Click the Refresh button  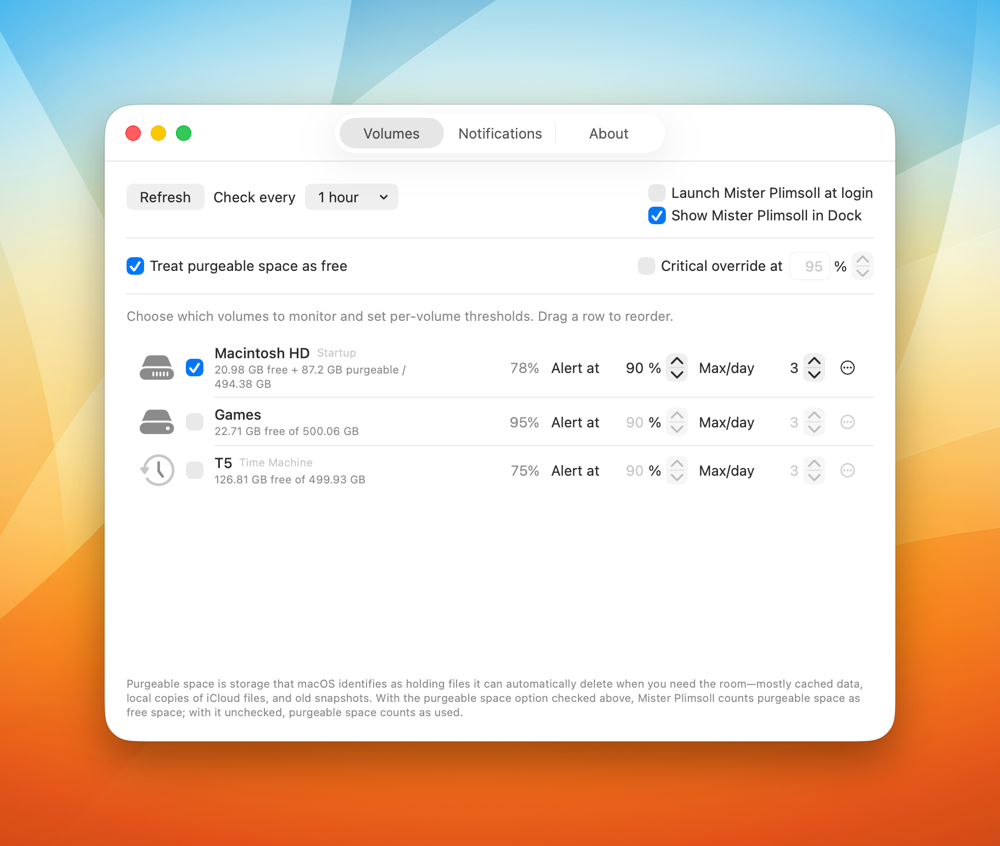click(165, 197)
